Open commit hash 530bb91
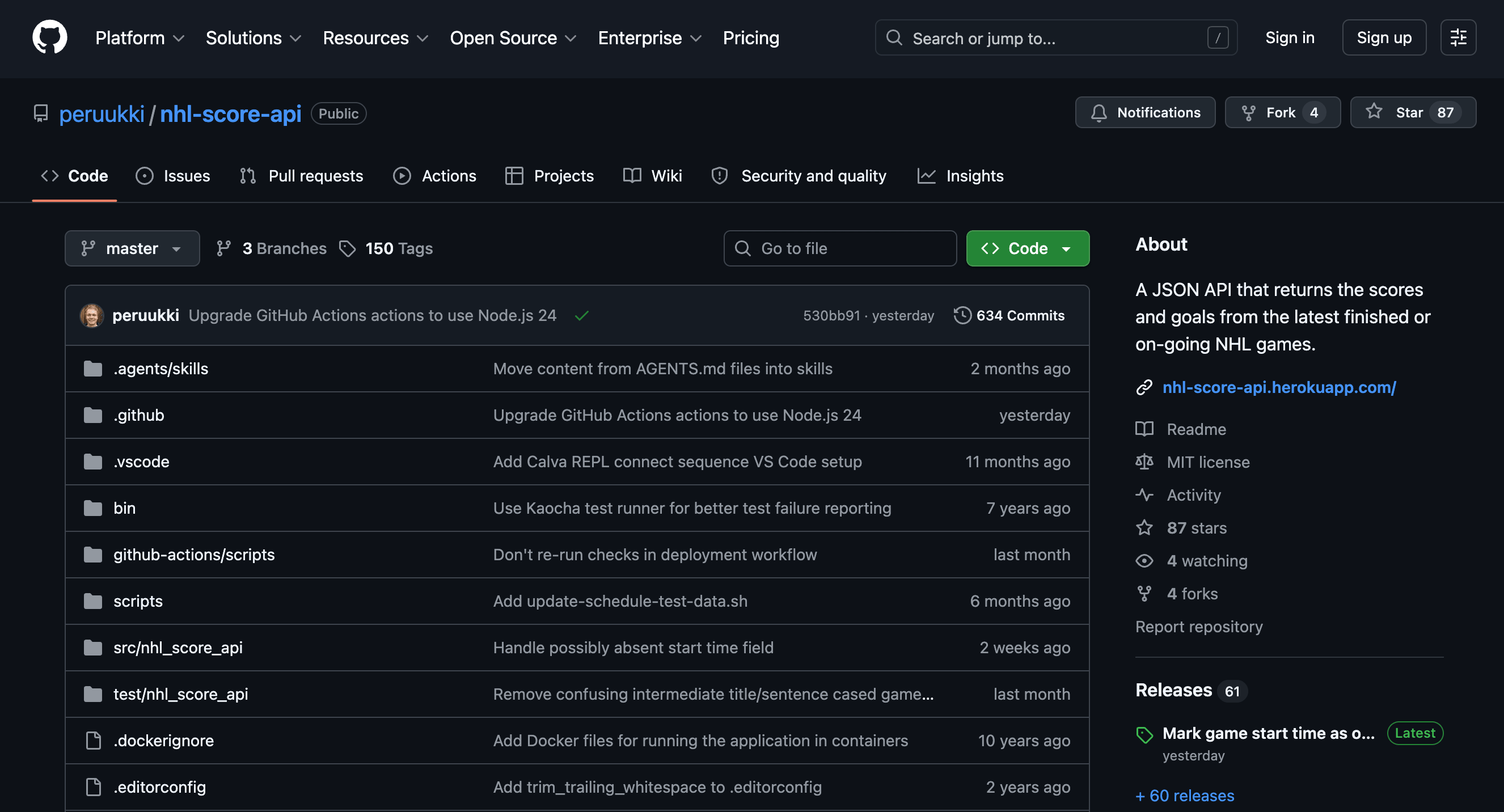 click(x=831, y=316)
